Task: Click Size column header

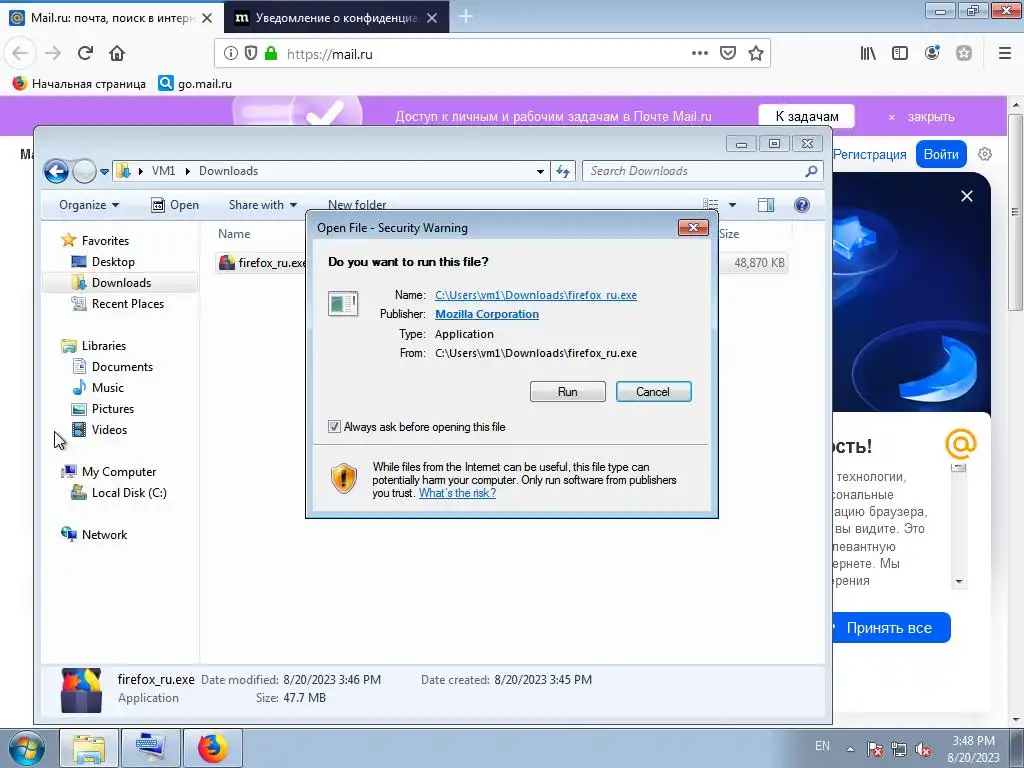Action: (729, 234)
